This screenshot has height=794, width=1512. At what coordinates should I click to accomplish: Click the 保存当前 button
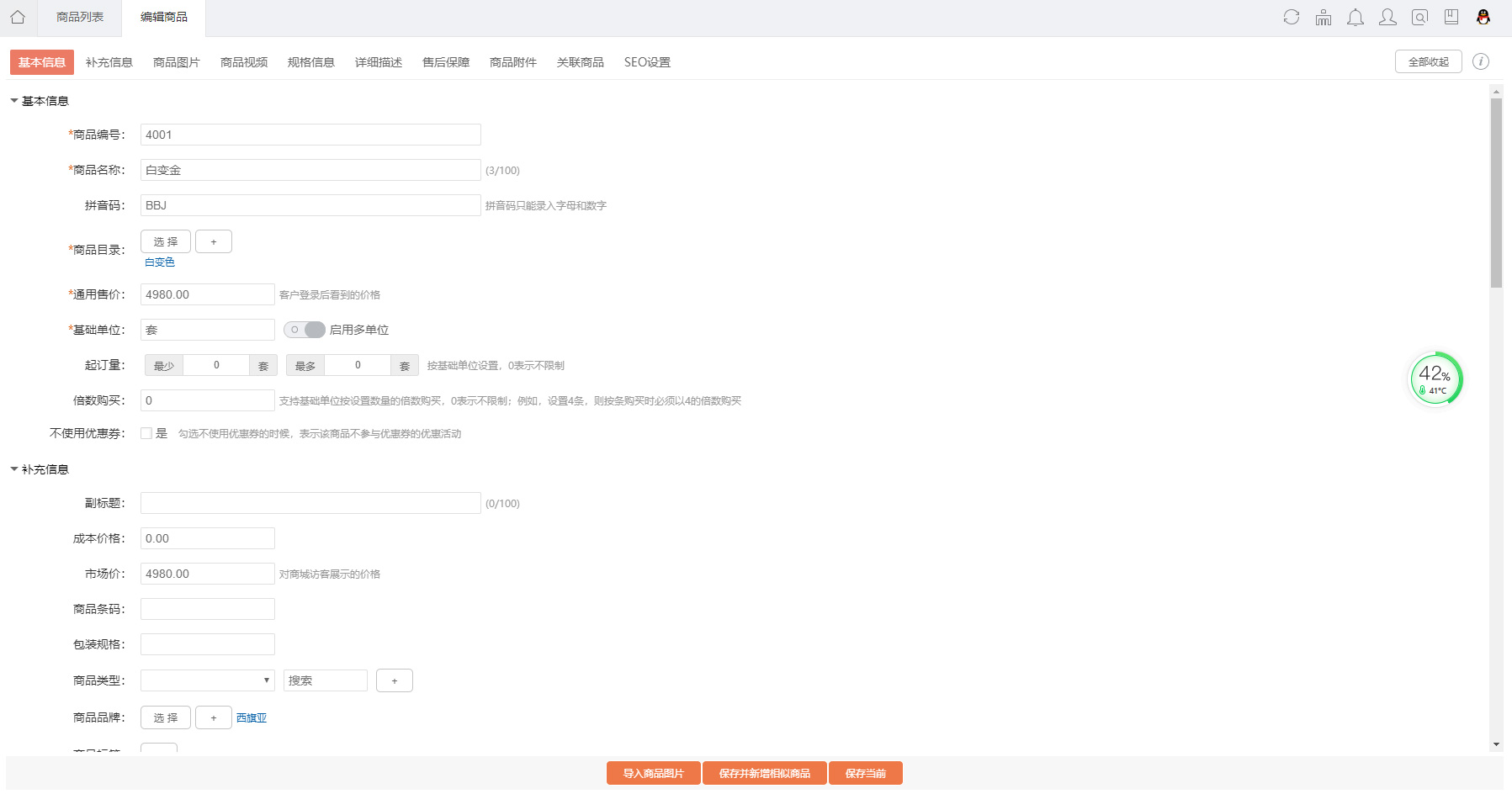click(x=865, y=773)
